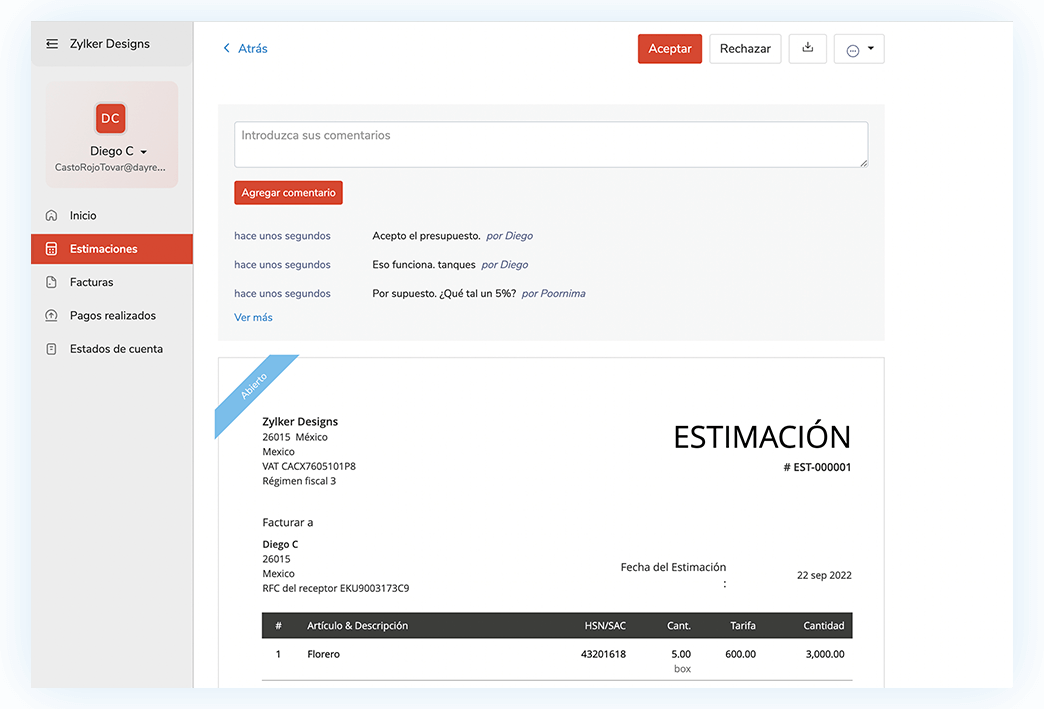Collapse the sidebar using the hamburger icon
Viewport: 1044px width, 709px height.
point(51,43)
